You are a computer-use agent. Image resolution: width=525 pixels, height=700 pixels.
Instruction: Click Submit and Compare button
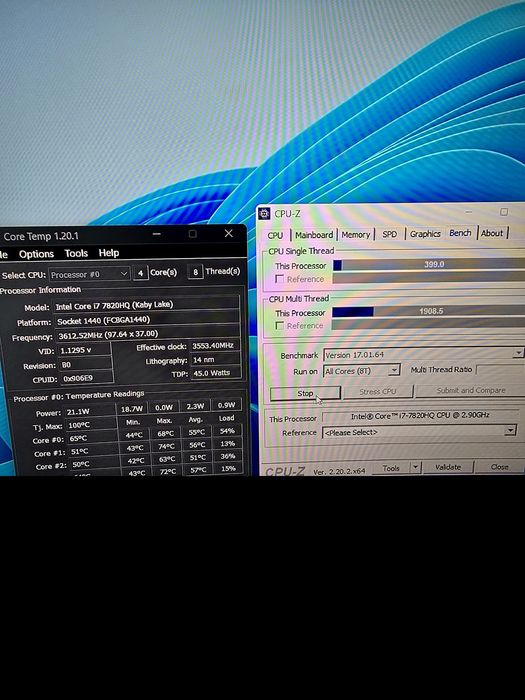click(471, 390)
